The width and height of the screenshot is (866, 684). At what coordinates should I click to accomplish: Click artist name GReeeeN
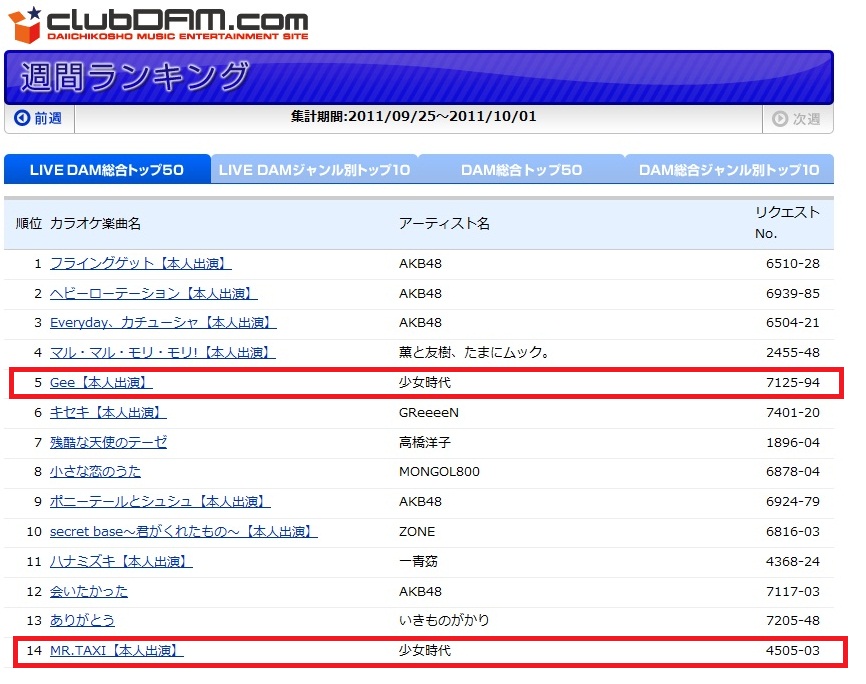429,412
